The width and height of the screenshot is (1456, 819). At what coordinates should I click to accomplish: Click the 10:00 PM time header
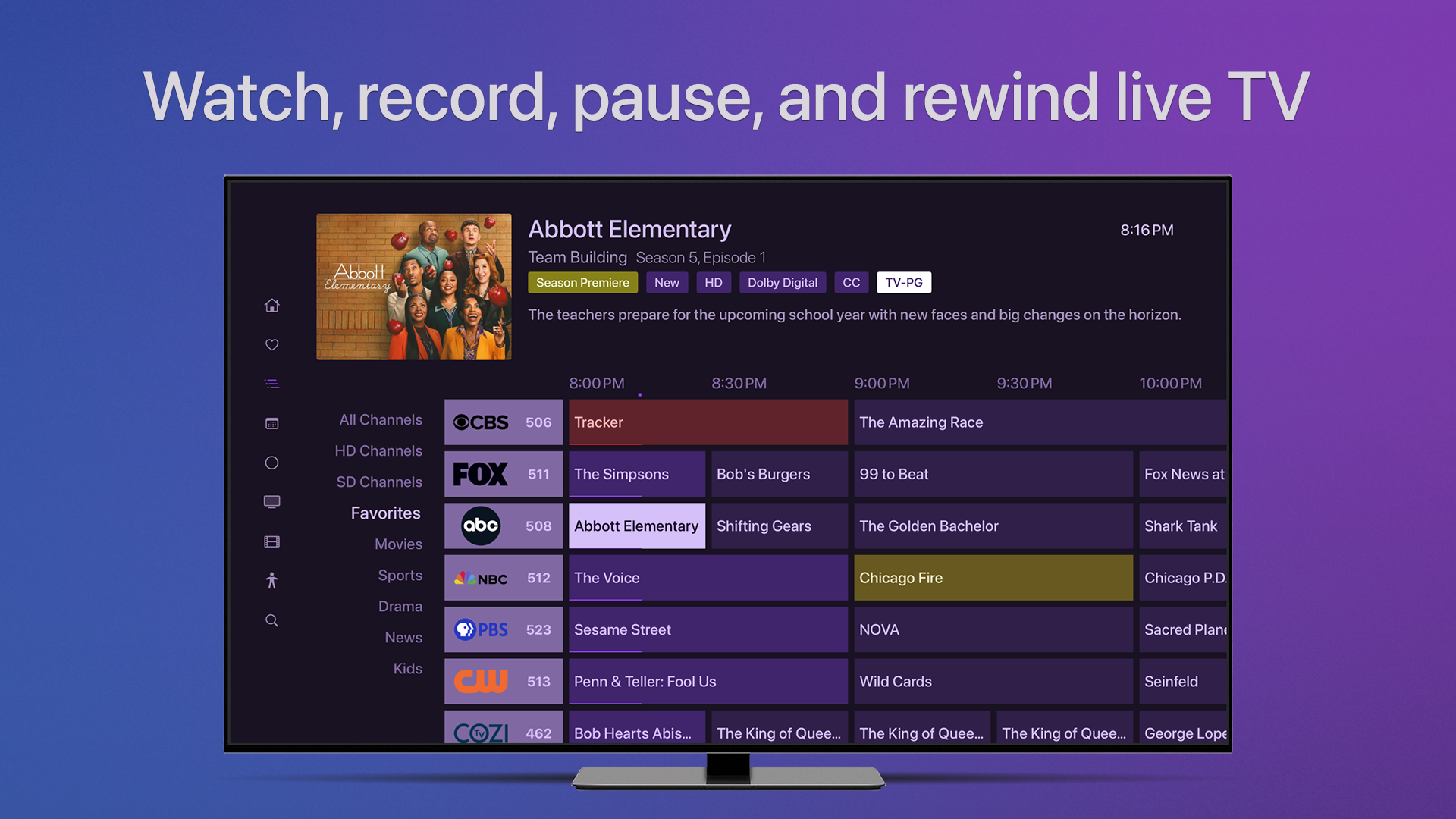pos(1170,383)
